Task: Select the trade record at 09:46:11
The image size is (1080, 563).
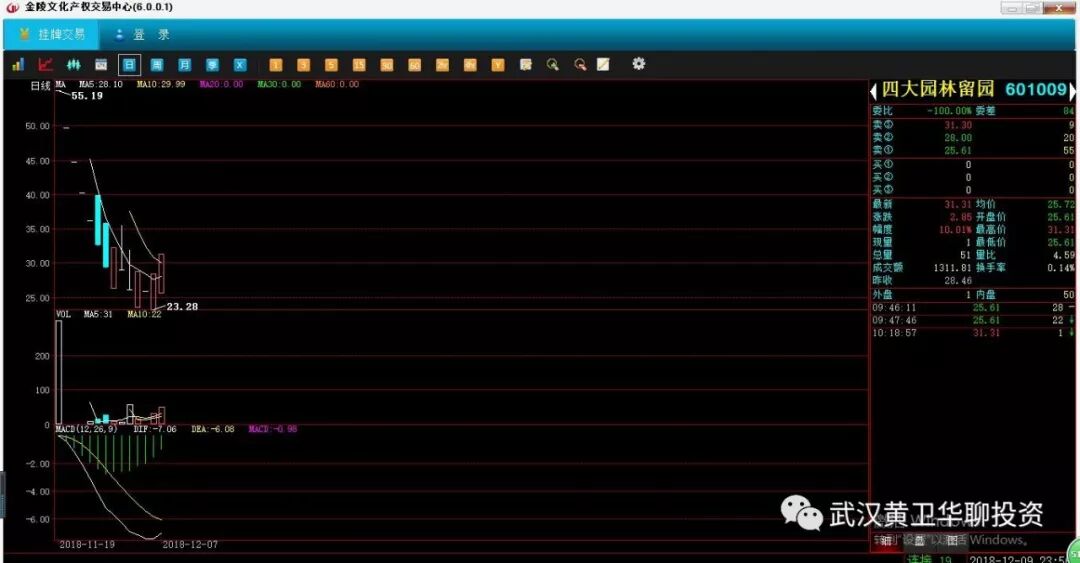Action: point(973,307)
